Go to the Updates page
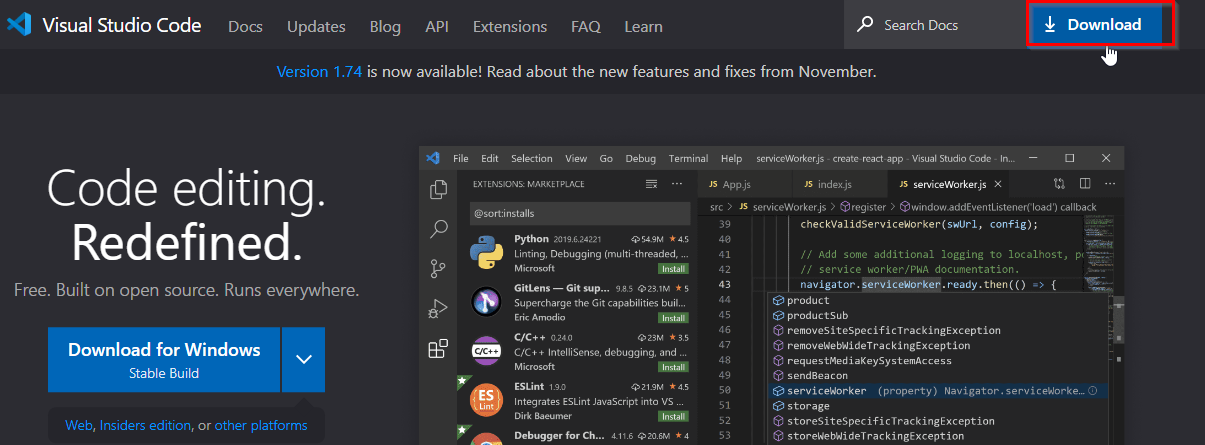Screen dimensions: 1205x445 (316, 26)
